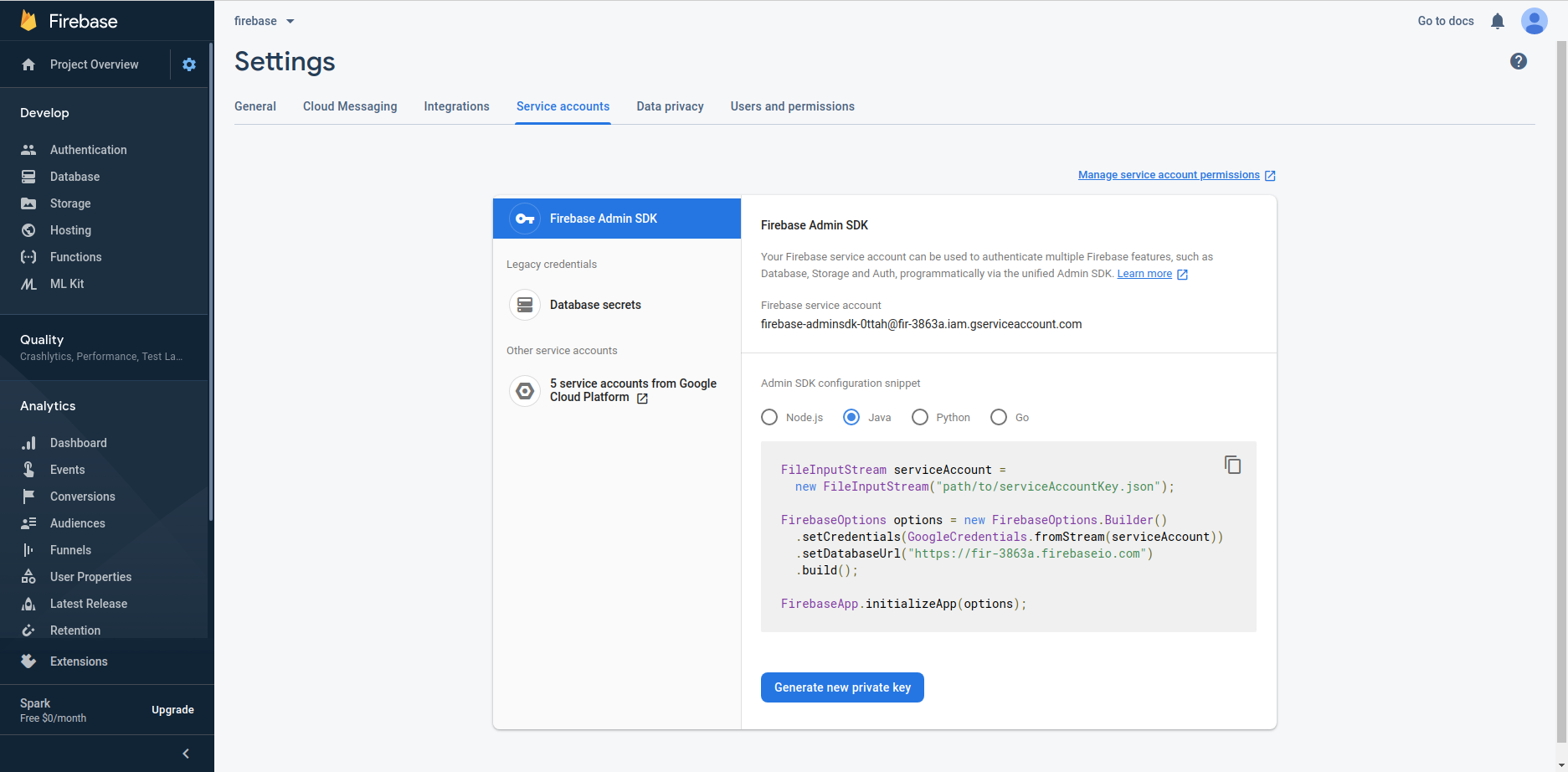
Task: Open Manage service account permissions link
Action: (x=1169, y=175)
